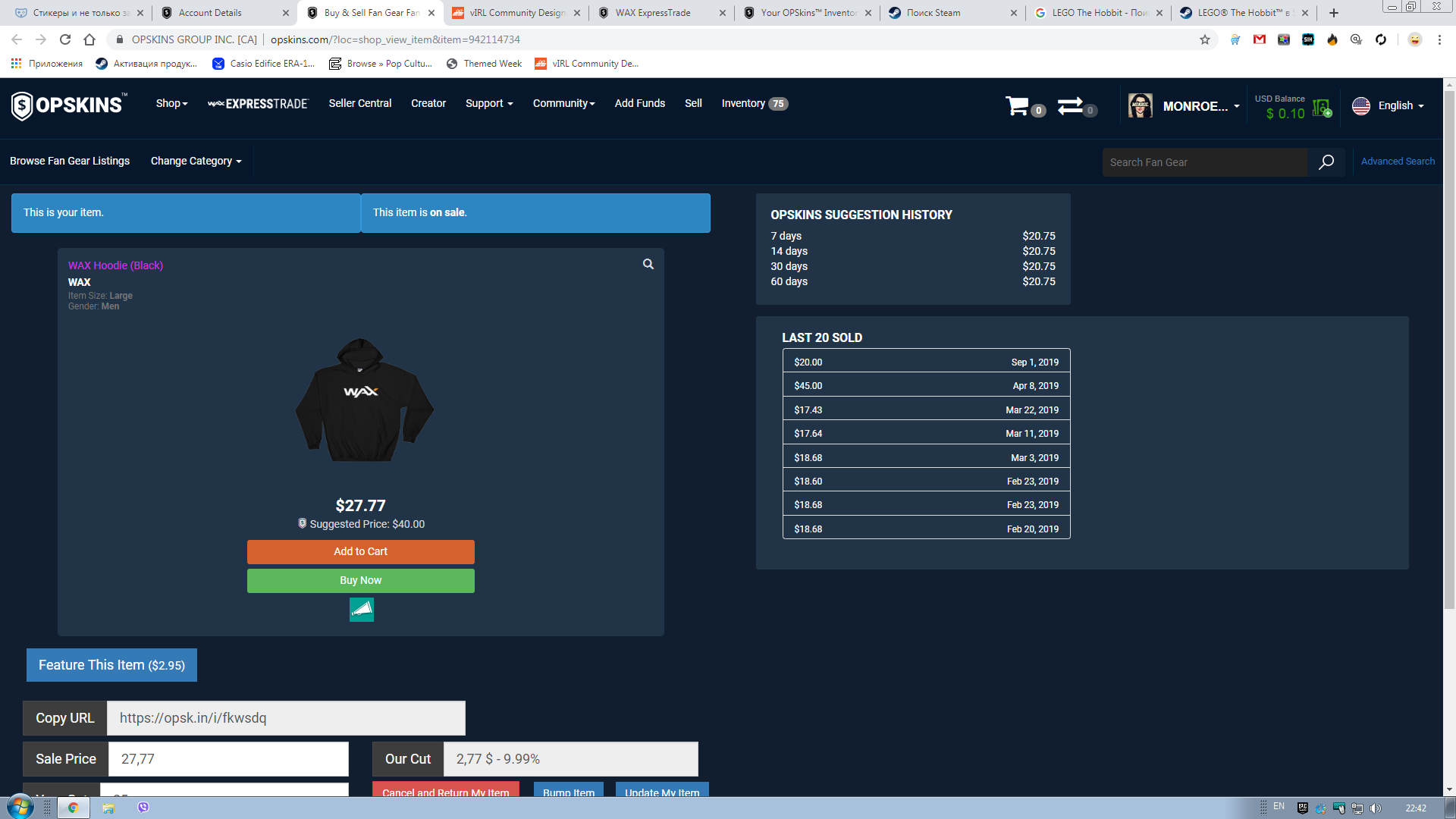Open the Advanced Search link

coord(1398,162)
